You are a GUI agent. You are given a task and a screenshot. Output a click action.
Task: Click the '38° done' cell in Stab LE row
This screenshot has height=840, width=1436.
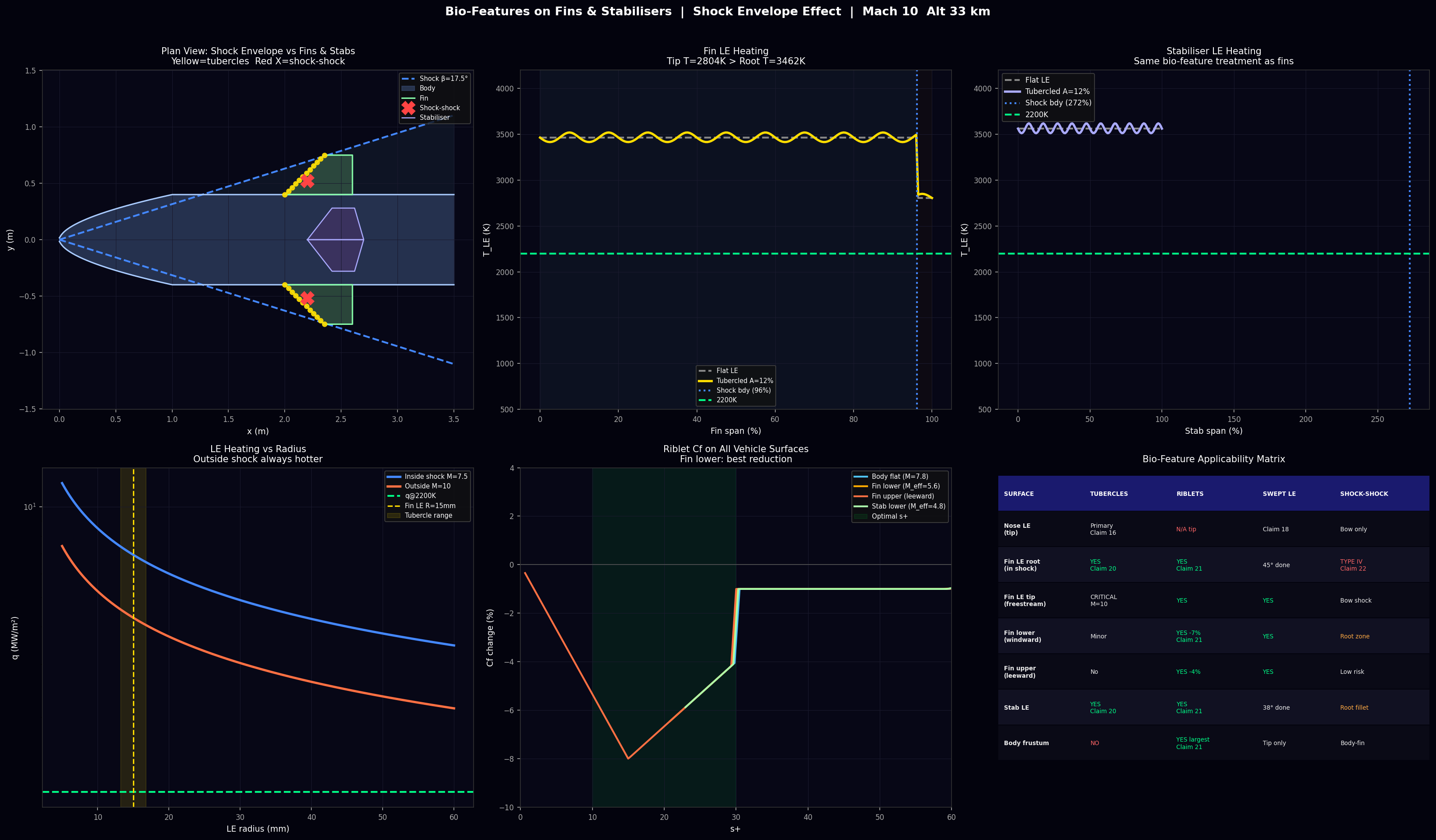click(1276, 708)
